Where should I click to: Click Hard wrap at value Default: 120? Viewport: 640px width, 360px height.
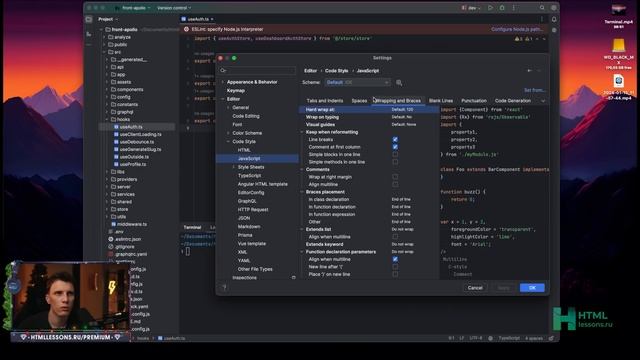(x=402, y=110)
